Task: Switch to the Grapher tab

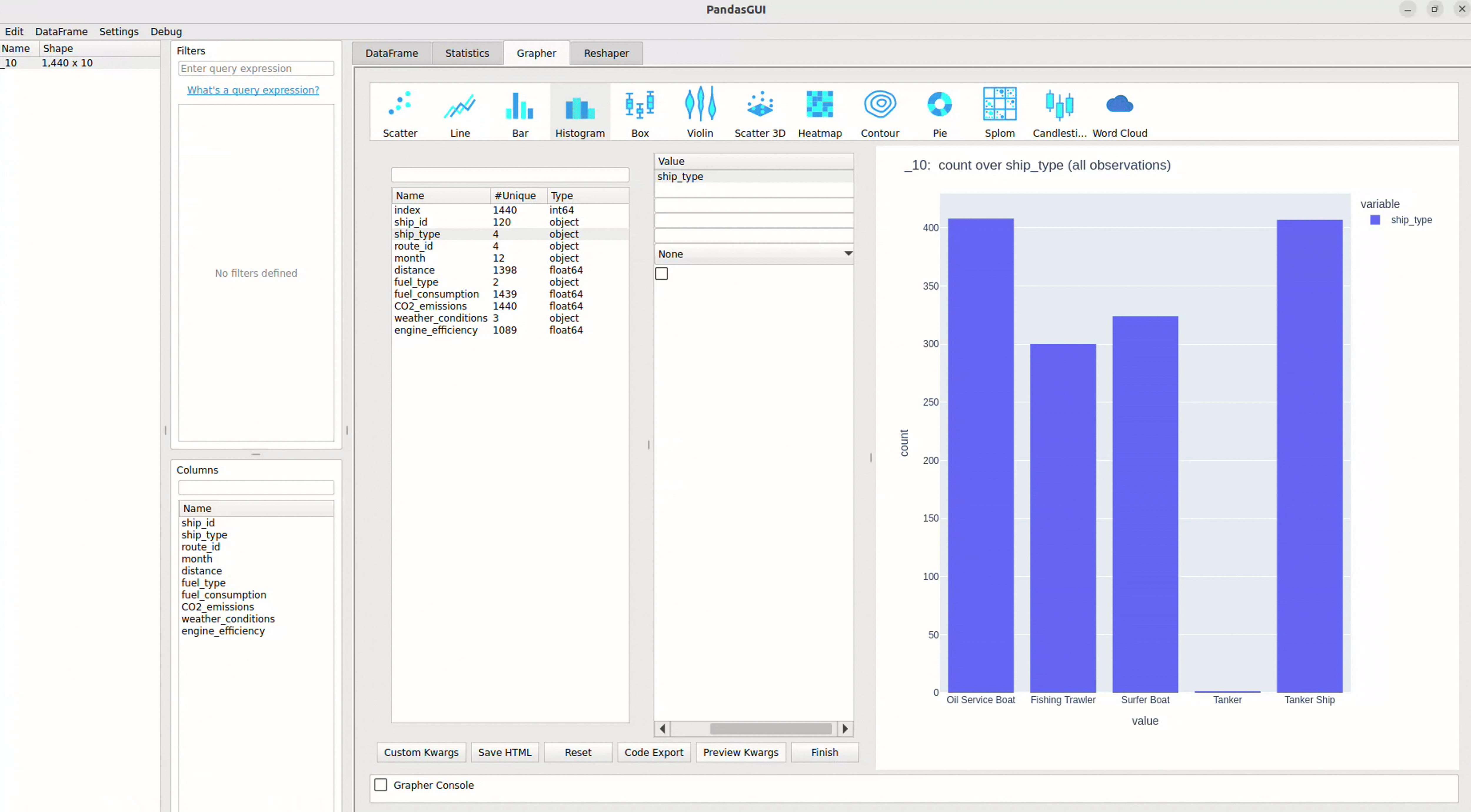Action: (x=536, y=53)
